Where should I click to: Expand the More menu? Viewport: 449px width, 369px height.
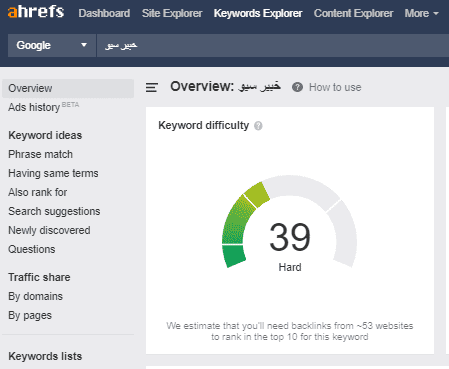tap(421, 13)
